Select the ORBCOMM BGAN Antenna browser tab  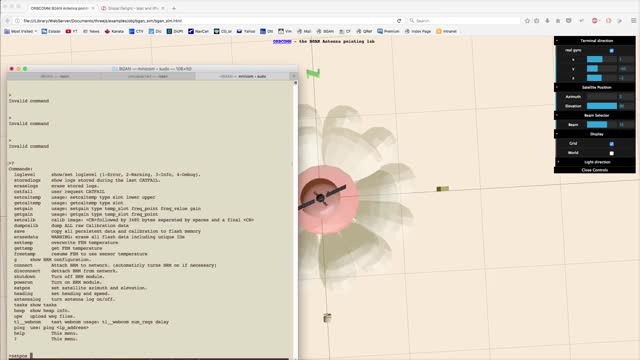[62, 8]
